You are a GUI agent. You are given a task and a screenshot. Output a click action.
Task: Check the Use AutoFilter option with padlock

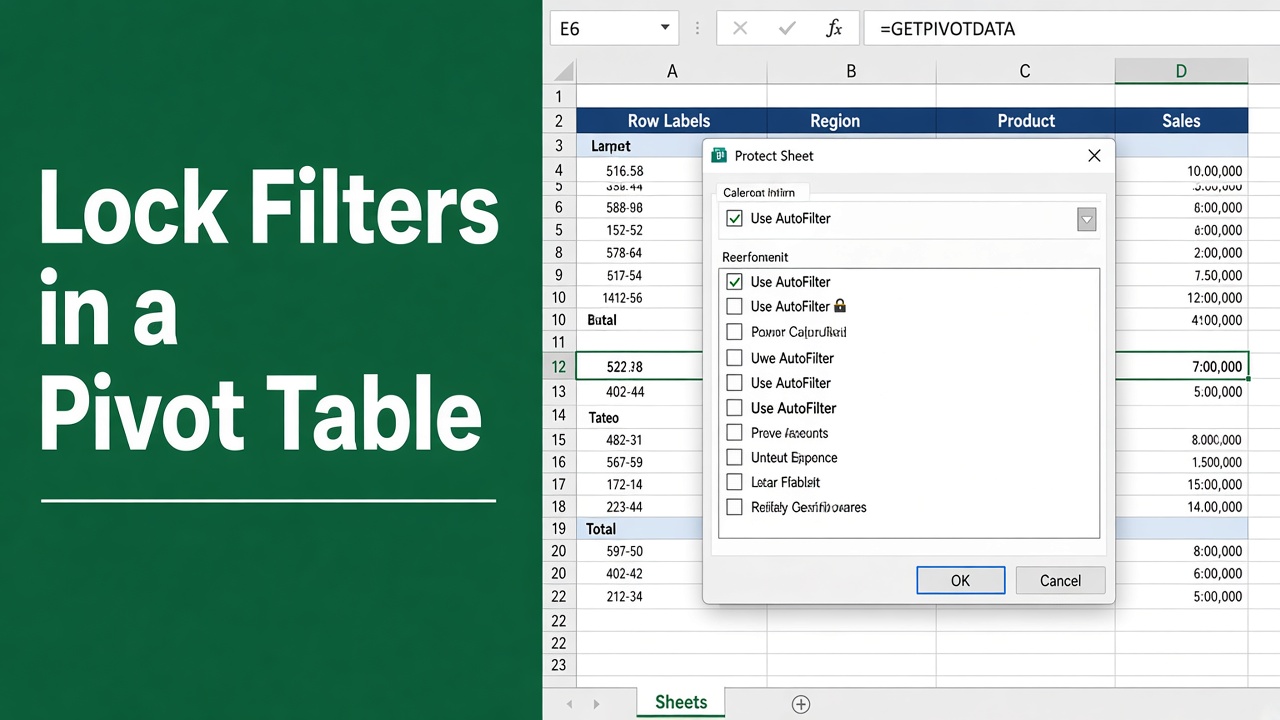pyautogui.click(x=735, y=306)
